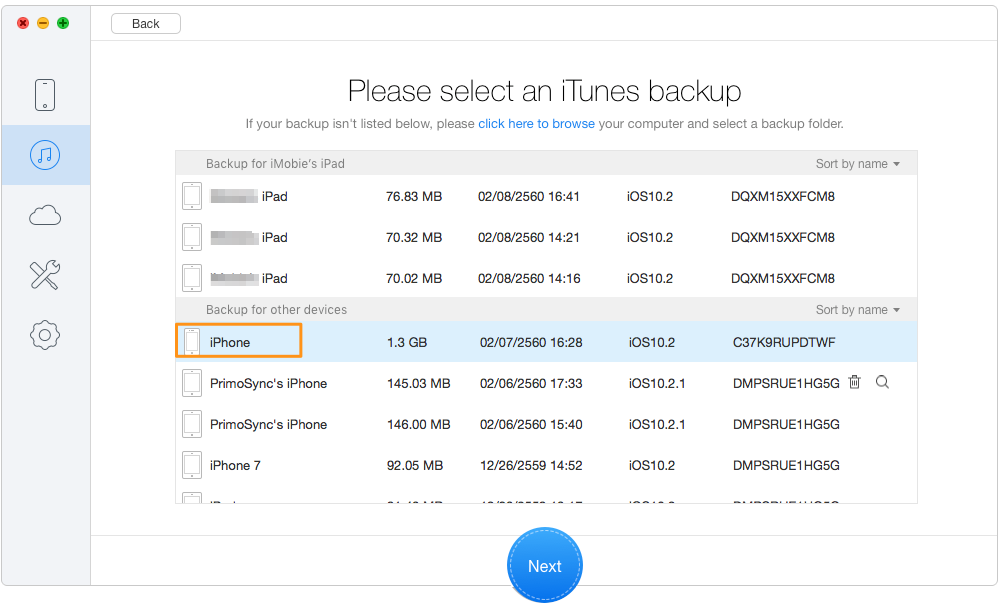Click device icon of iPad 70.02 MB backup
This screenshot has width=1000, height=608.
(192, 278)
